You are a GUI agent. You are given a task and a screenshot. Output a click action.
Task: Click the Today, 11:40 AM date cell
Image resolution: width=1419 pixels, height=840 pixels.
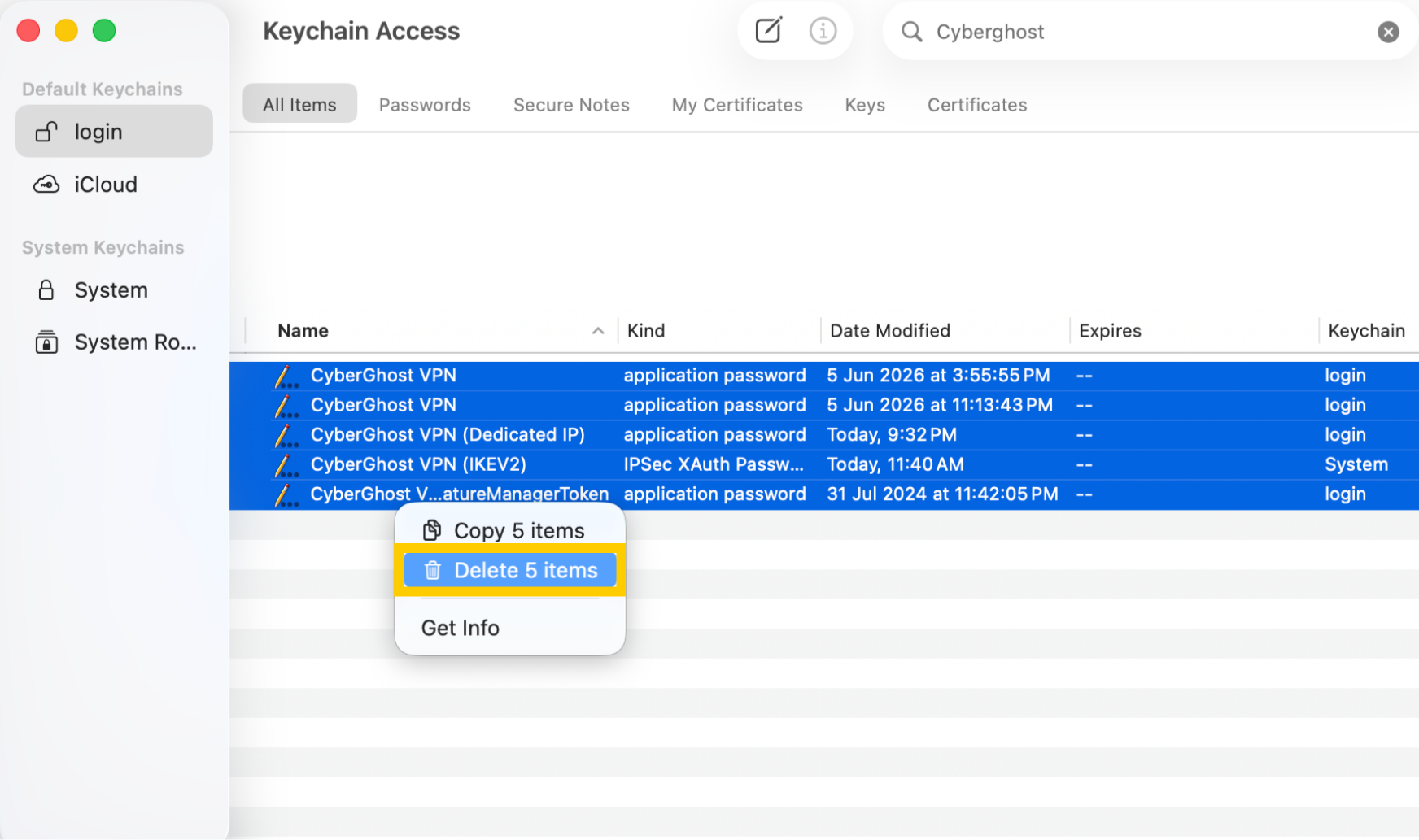click(895, 464)
